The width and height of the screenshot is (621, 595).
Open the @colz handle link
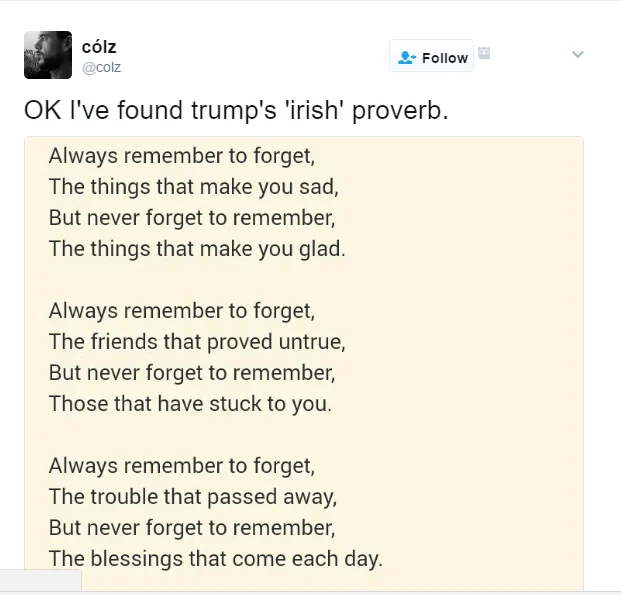[101, 67]
